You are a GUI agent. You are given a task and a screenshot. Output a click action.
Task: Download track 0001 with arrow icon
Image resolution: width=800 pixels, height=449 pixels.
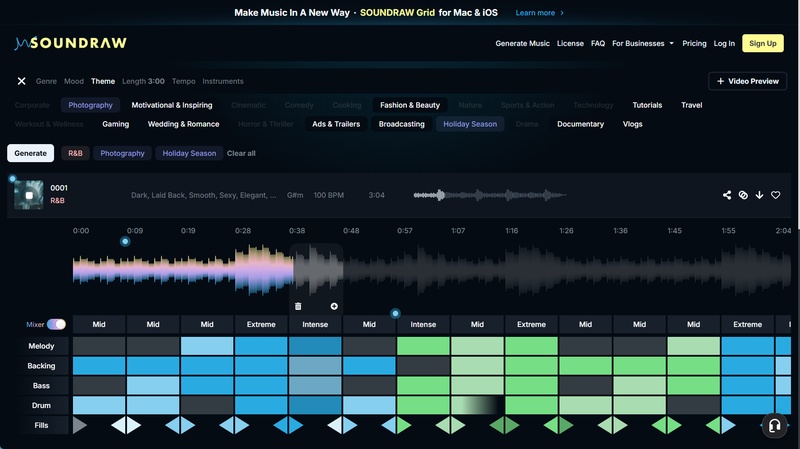click(x=759, y=195)
